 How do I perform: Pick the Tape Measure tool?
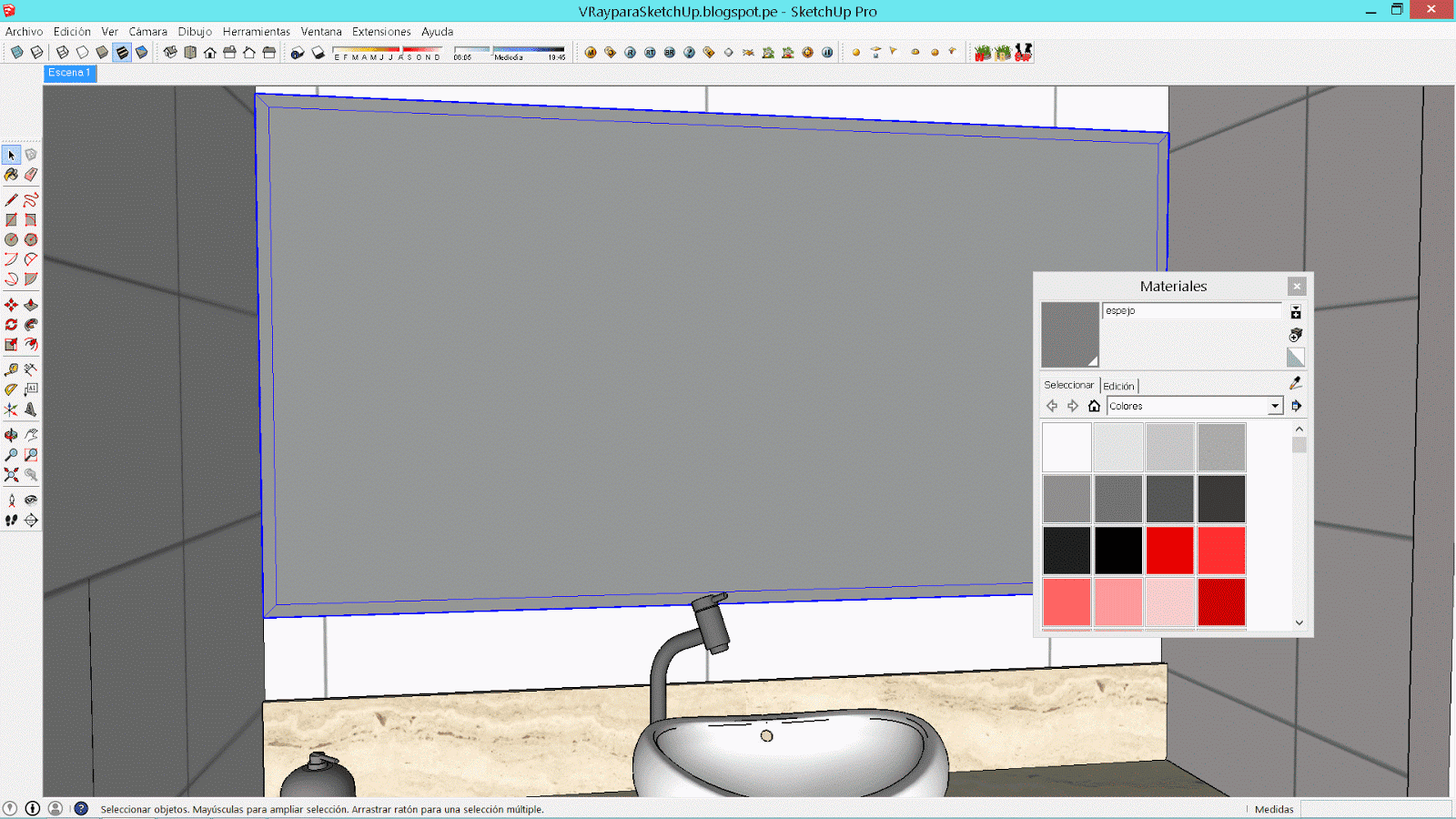(12, 369)
